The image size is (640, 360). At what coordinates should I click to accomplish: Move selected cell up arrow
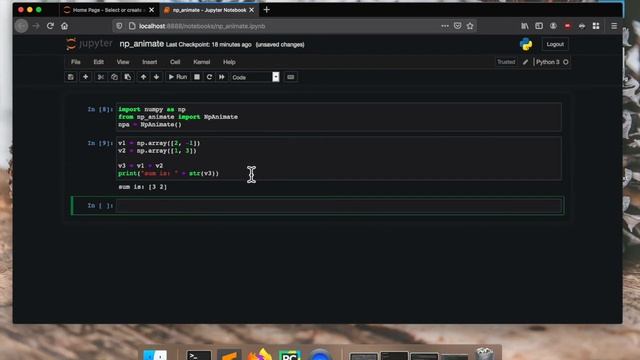coord(143,77)
